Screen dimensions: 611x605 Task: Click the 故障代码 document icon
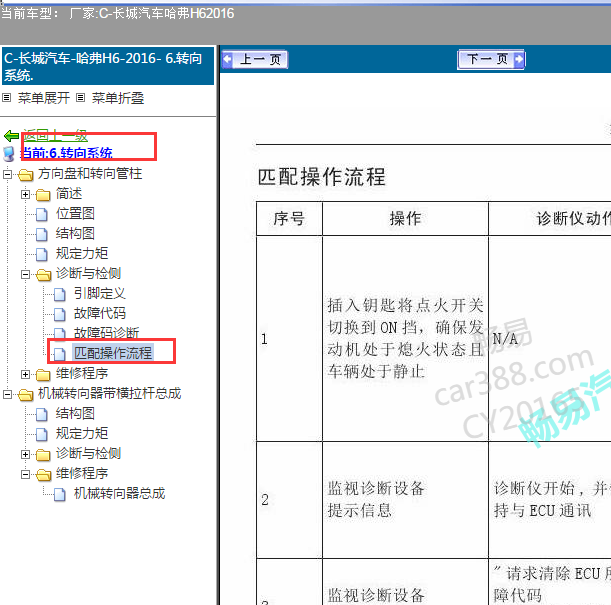point(60,314)
